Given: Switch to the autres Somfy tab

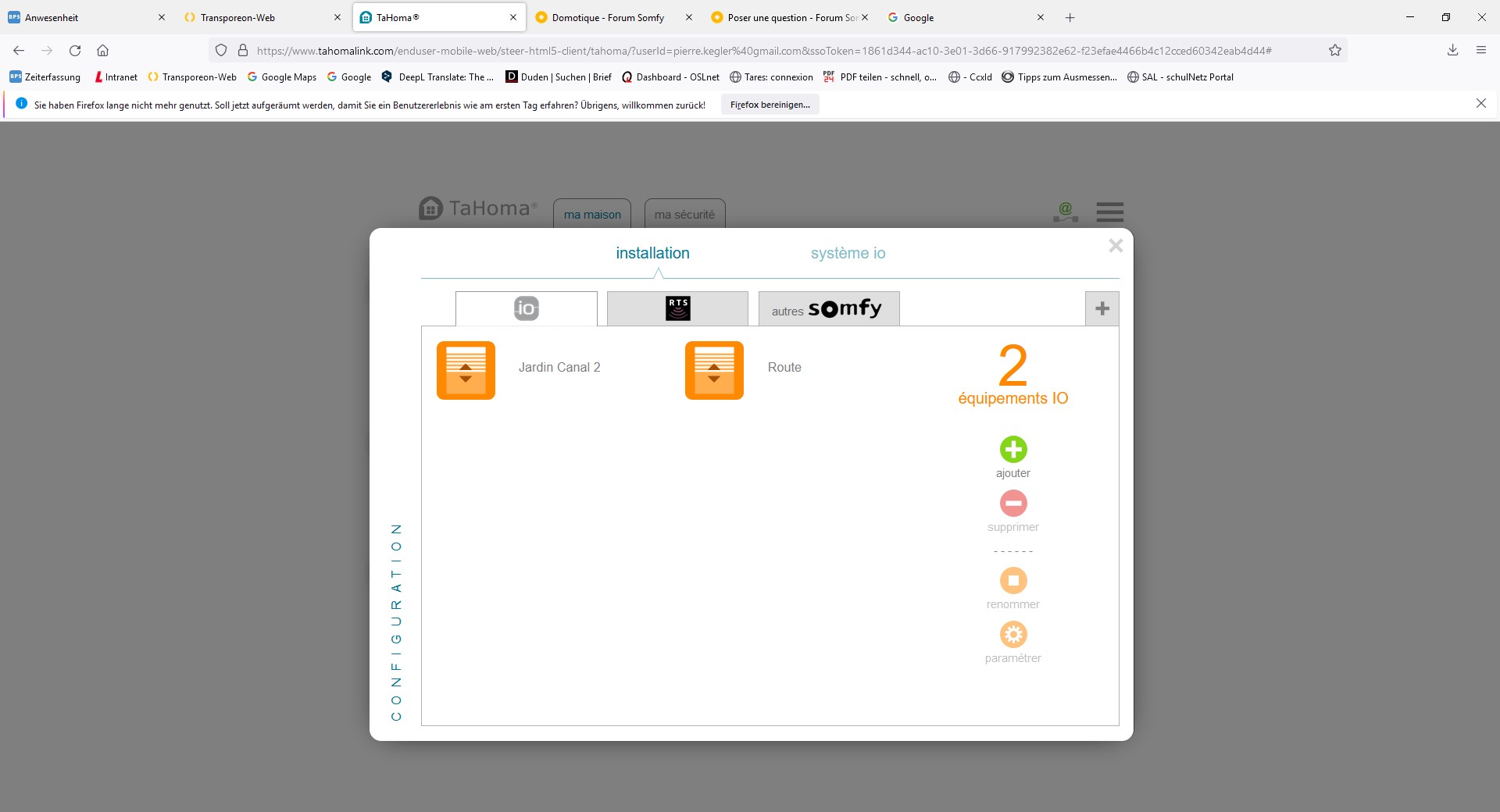Looking at the screenshot, I should 828,308.
